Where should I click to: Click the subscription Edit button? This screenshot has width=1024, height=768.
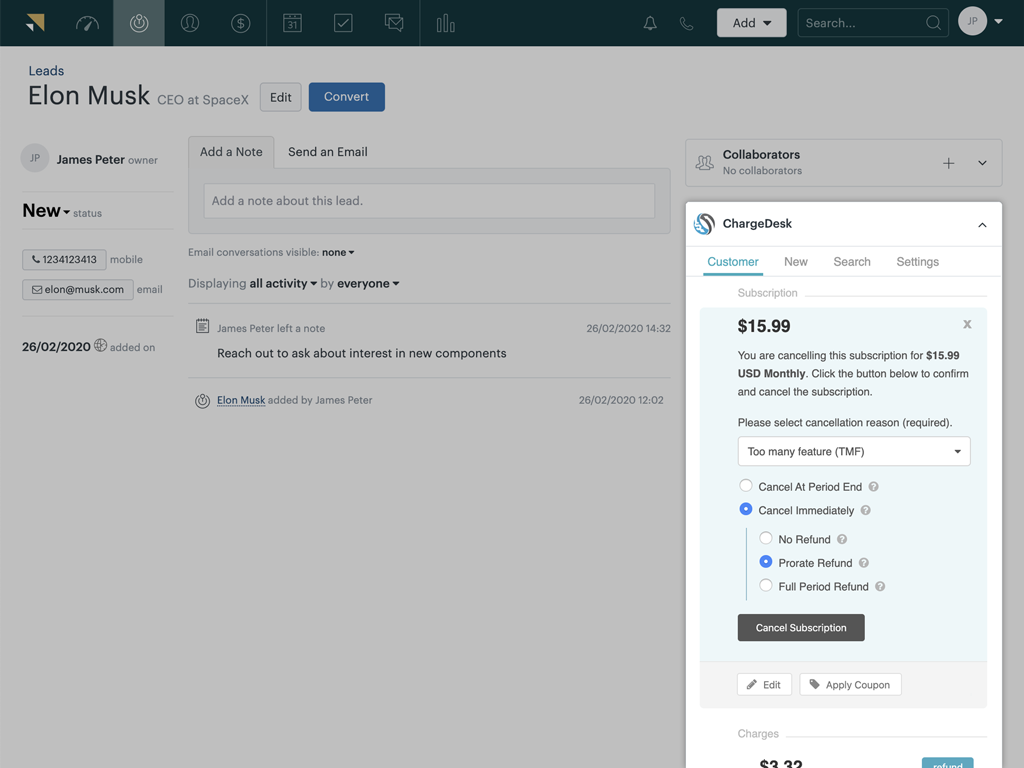click(764, 684)
